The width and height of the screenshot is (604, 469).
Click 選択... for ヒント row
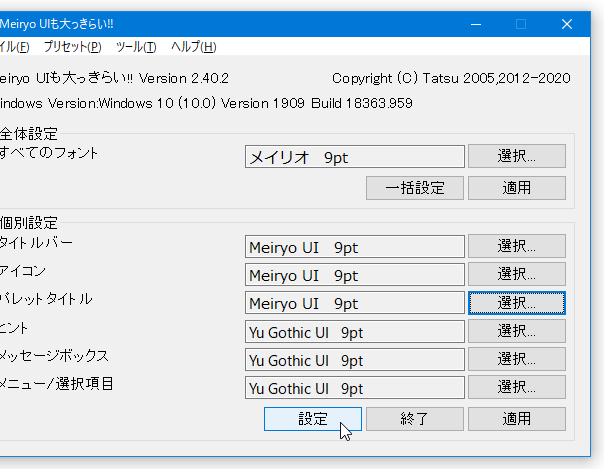[517, 331]
